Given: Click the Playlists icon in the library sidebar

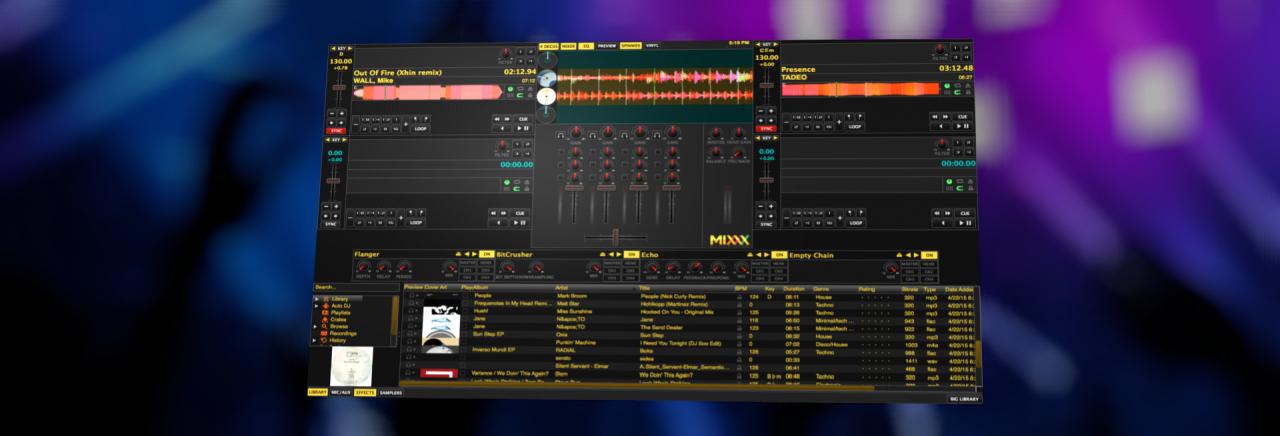Looking at the screenshot, I should click(x=324, y=312).
